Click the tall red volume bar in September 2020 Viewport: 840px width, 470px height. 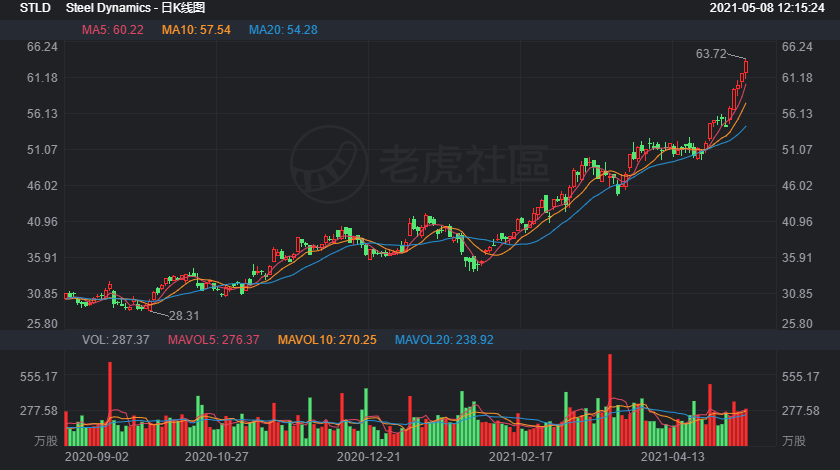110,404
